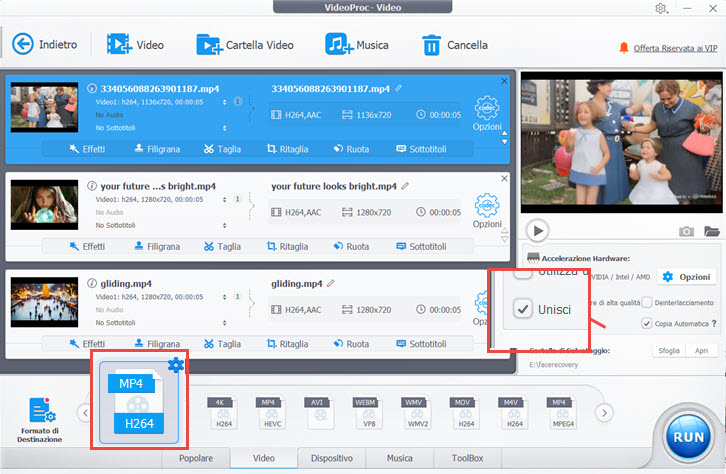The image size is (726, 474).
Task: Open codec Opzioni for 334056088263901187.mp4
Action: point(487,113)
